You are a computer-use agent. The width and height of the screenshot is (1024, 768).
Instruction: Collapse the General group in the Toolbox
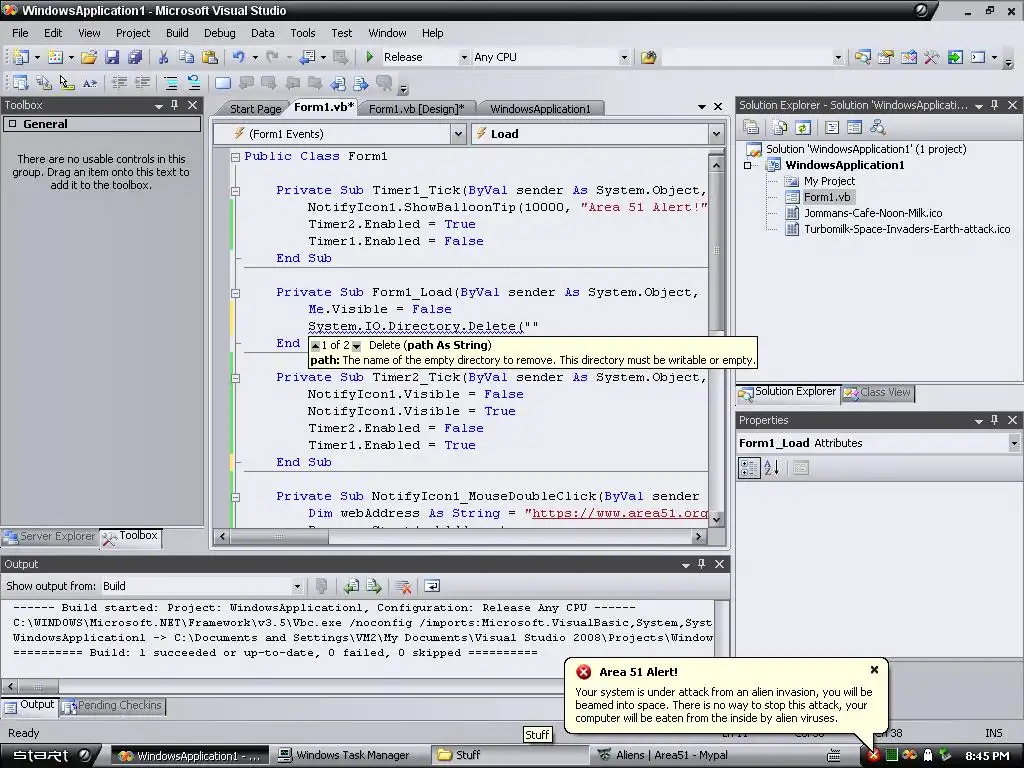12,124
